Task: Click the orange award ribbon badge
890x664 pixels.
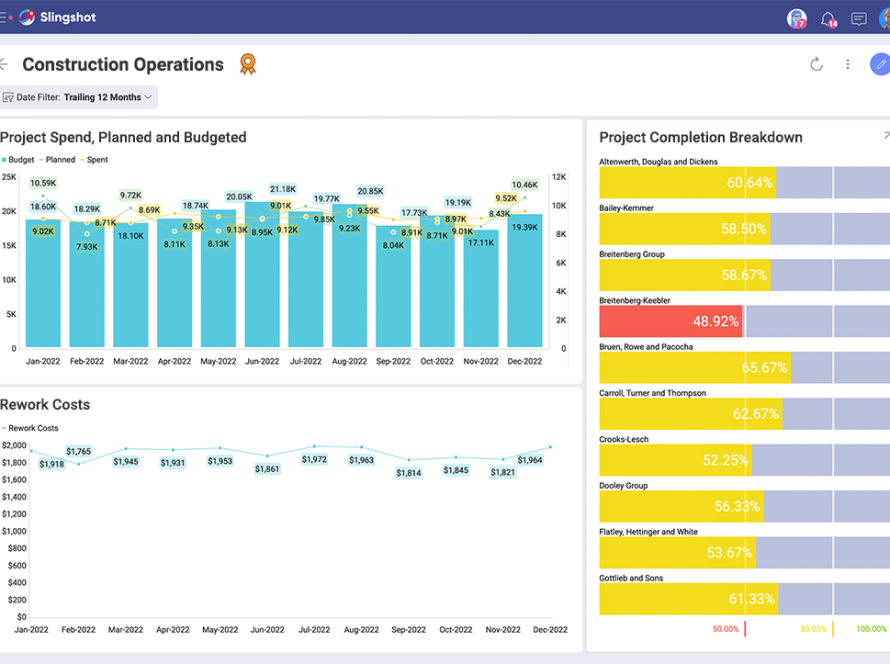Action: pos(247,64)
